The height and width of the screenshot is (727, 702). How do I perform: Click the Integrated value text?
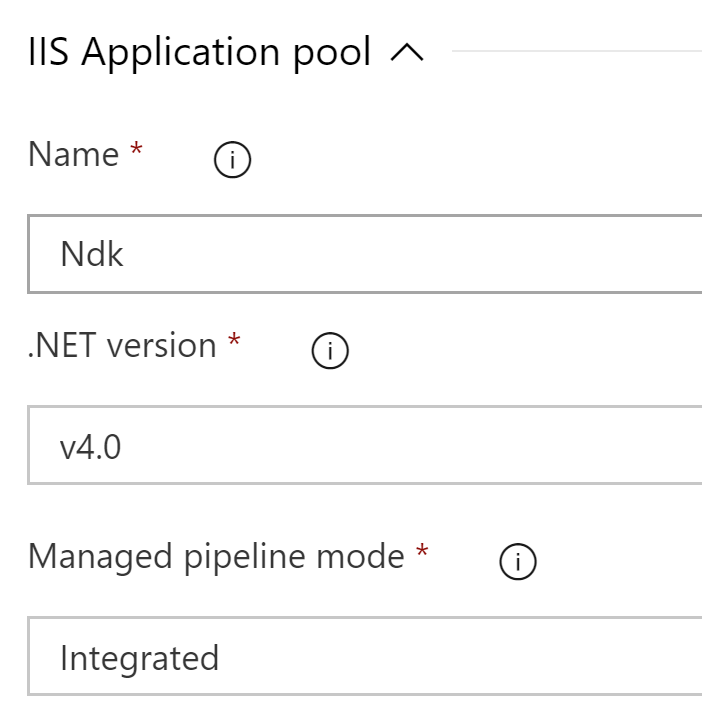pyautogui.click(x=139, y=658)
